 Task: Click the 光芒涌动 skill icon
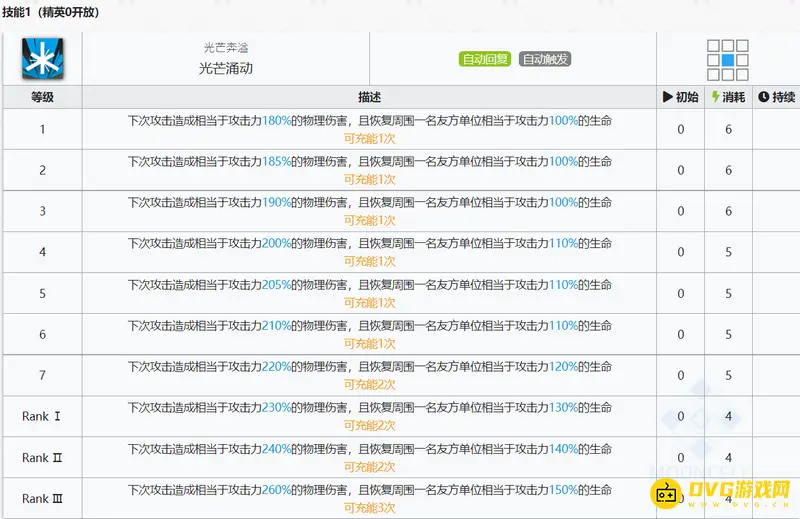[42, 59]
